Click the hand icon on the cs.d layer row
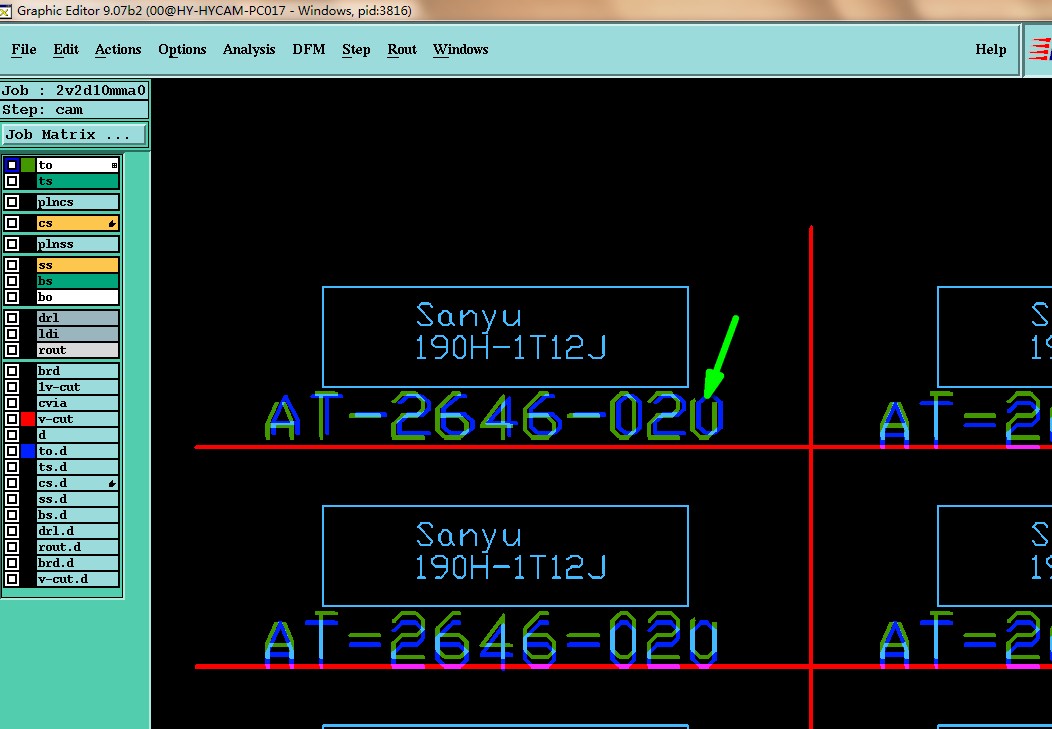1052x729 pixels. pyautogui.click(x=112, y=483)
